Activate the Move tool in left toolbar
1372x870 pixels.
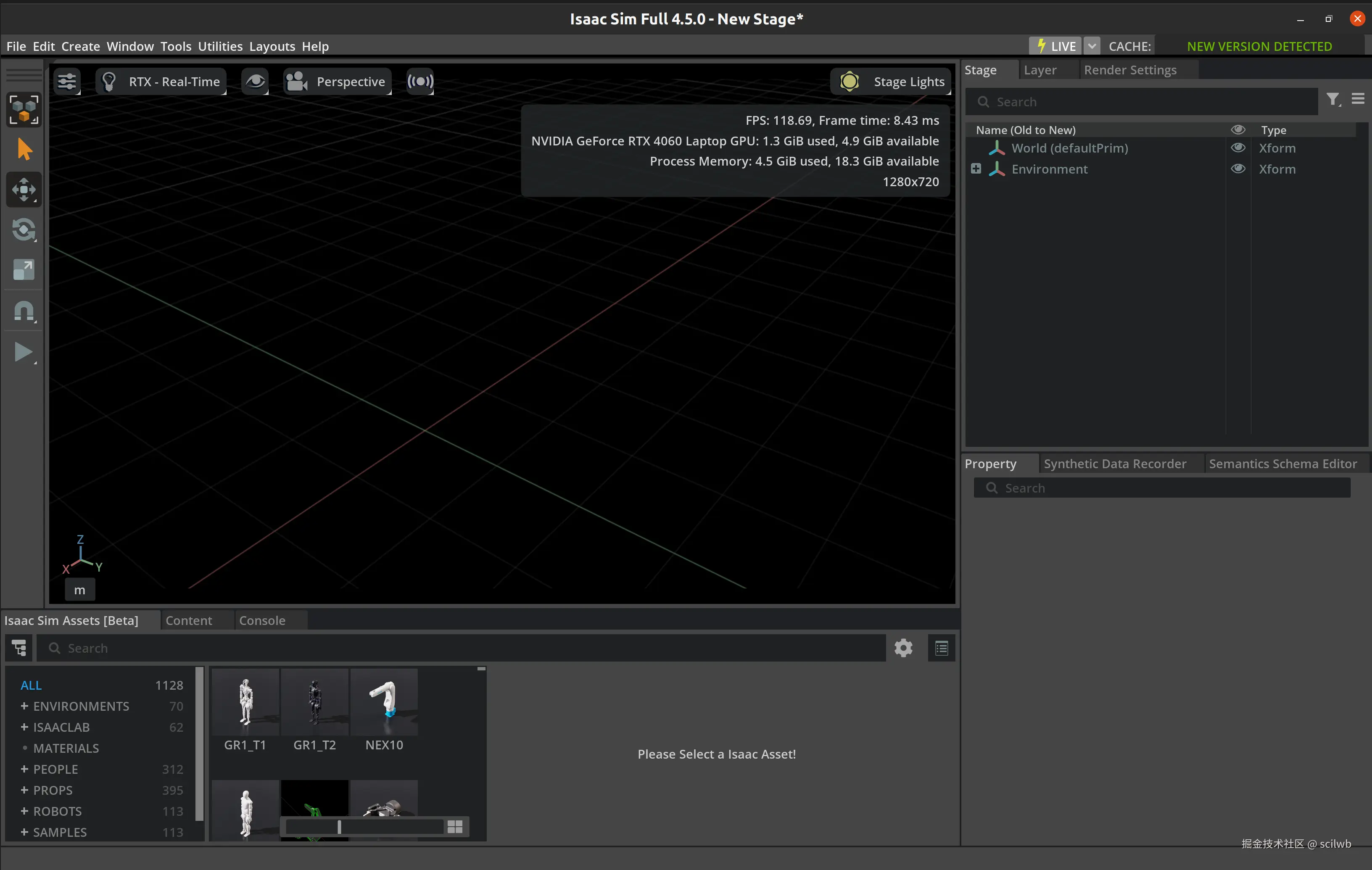(24, 190)
